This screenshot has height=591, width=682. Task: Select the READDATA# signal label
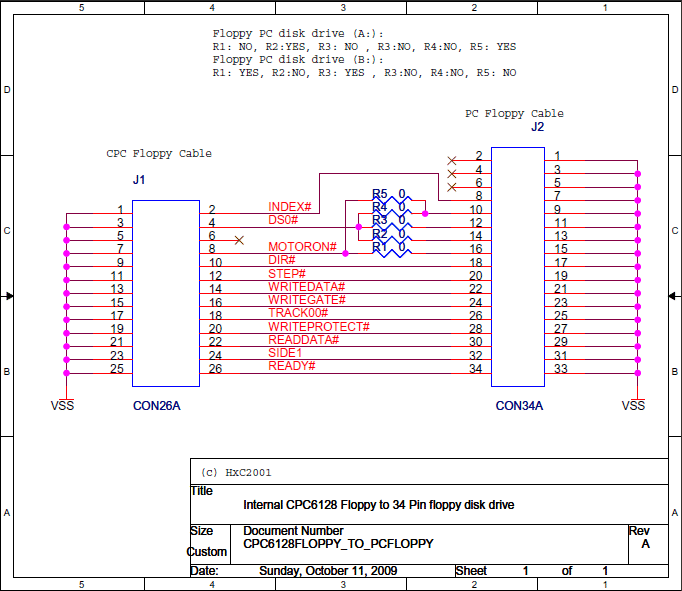(304, 340)
